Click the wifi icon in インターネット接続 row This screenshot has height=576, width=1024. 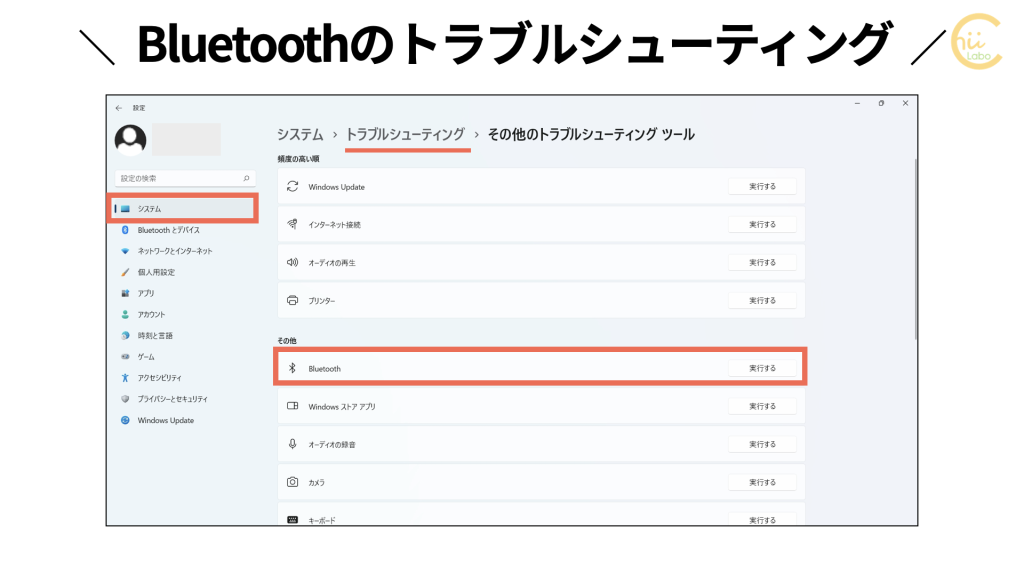pos(293,224)
